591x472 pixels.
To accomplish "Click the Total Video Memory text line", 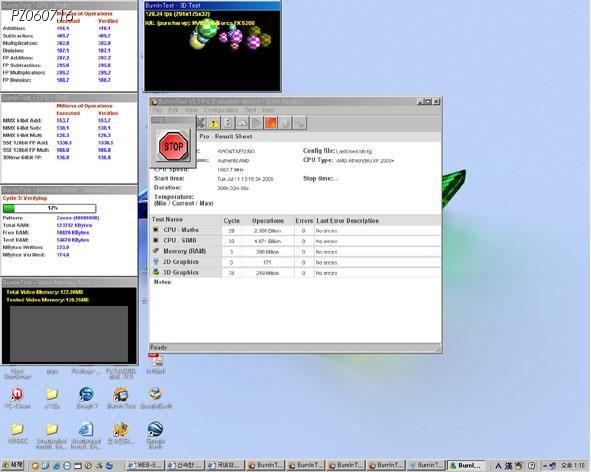I will click(x=44, y=292).
